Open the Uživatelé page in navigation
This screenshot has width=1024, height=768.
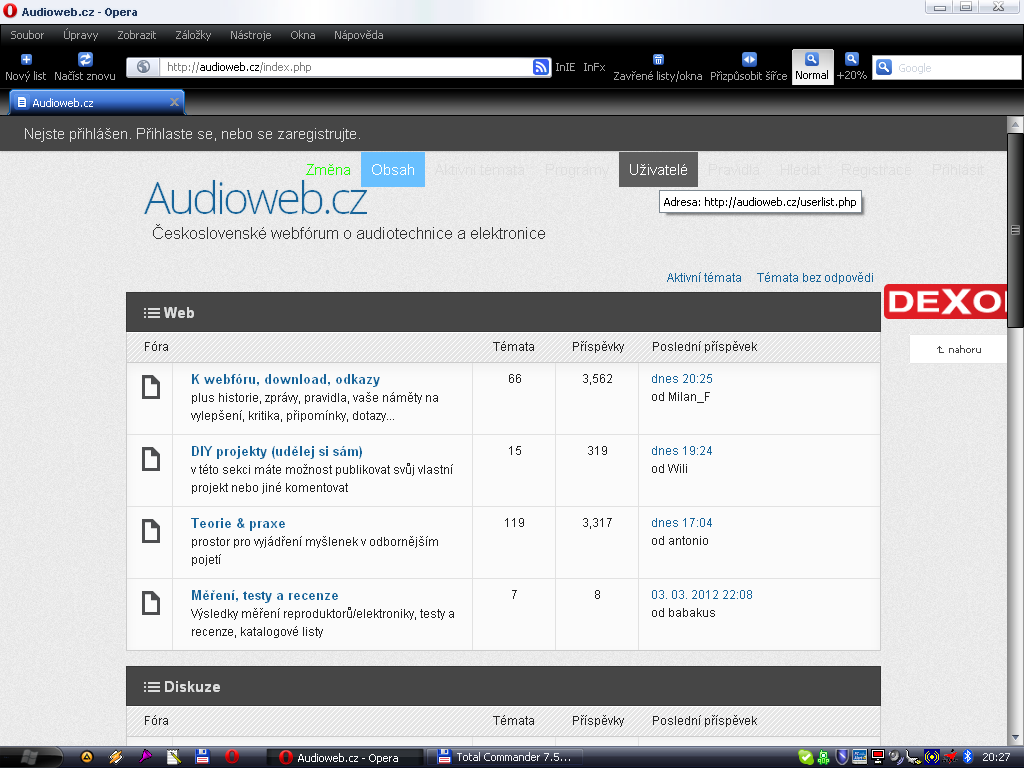tap(658, 170)
